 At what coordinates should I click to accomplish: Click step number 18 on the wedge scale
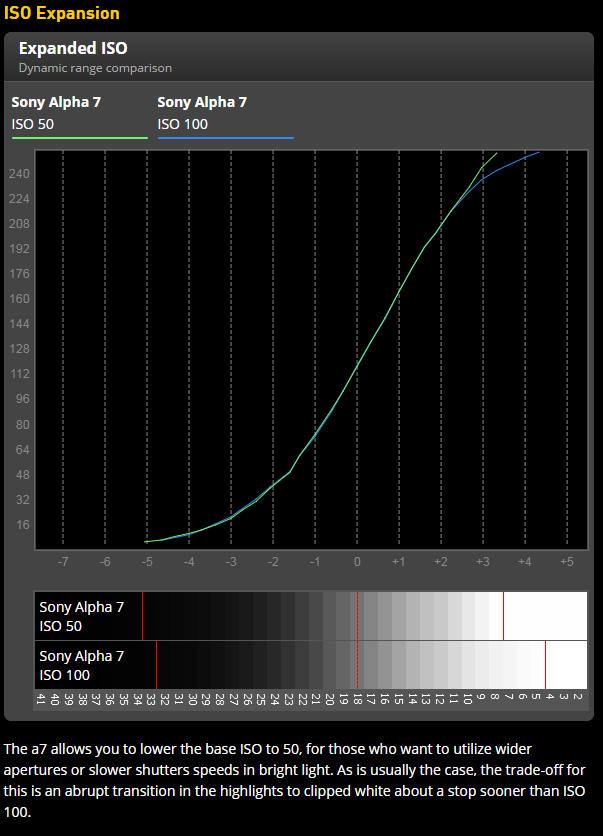click(357, 698)
